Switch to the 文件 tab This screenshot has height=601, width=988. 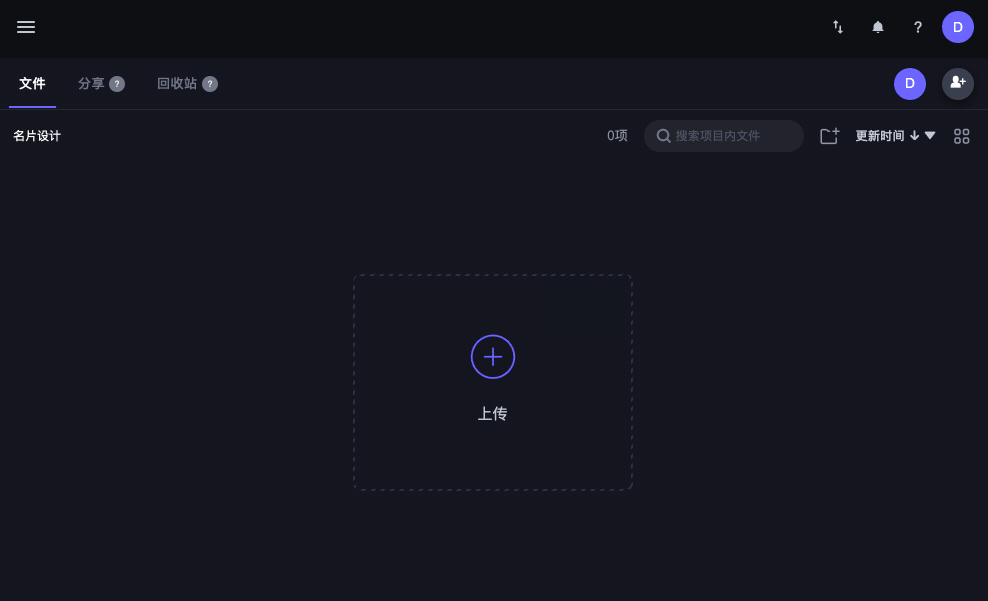pyautogui.click(x=32, y=84)
